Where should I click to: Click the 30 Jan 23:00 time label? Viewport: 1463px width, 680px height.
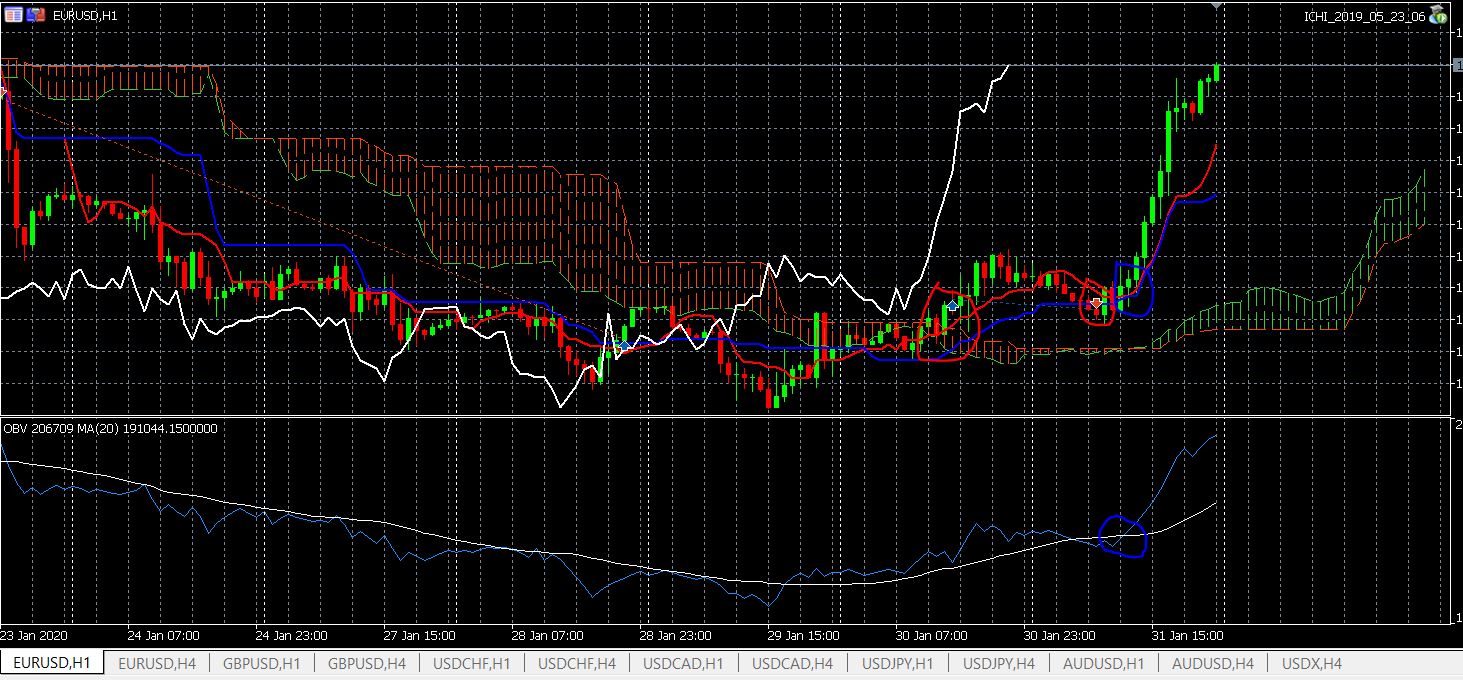click(1060, 635)
